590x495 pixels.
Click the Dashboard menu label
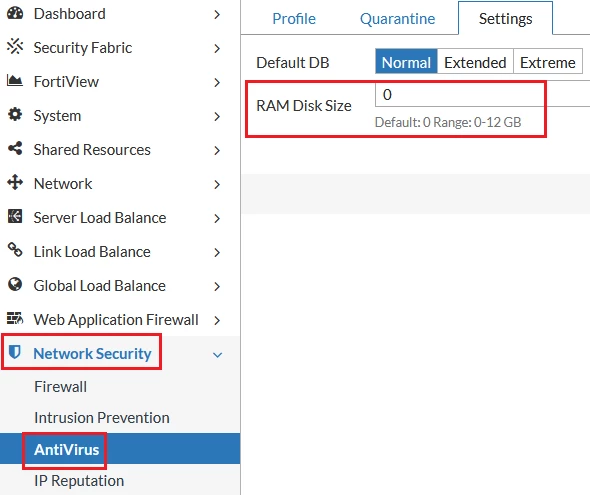[x=70, y=14]
